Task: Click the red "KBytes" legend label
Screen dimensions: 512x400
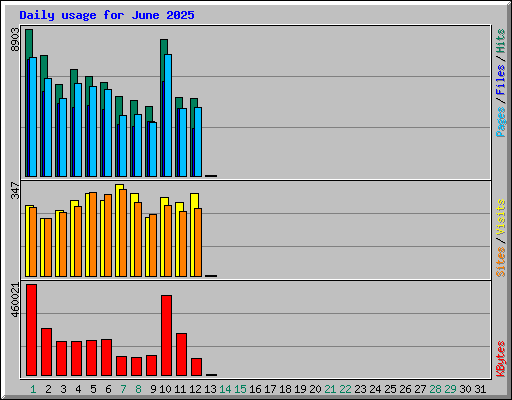Action: [x=501, y=359]
